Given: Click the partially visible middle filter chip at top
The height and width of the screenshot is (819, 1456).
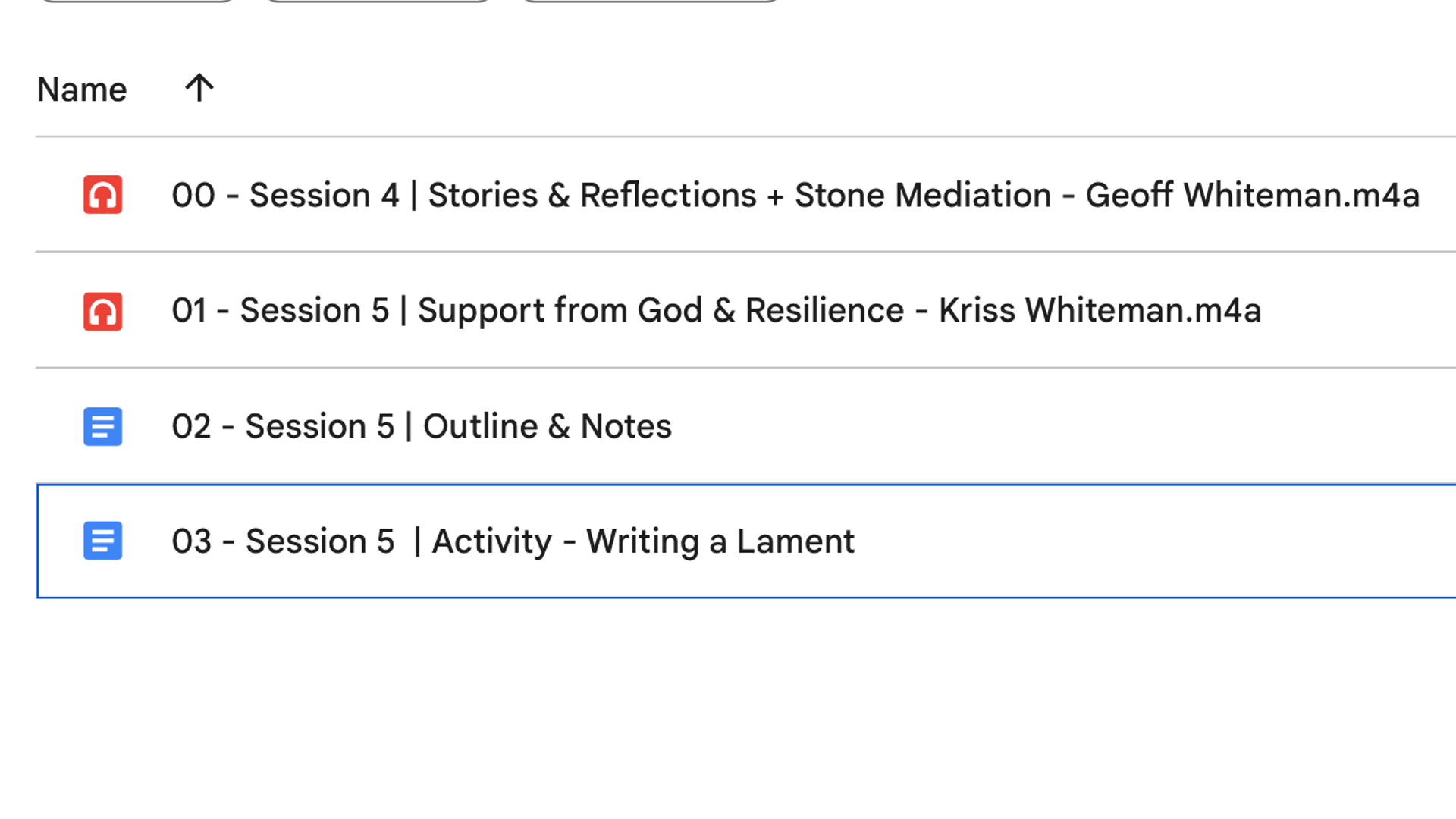Looking at the screenshot, I should pos(378,1).
